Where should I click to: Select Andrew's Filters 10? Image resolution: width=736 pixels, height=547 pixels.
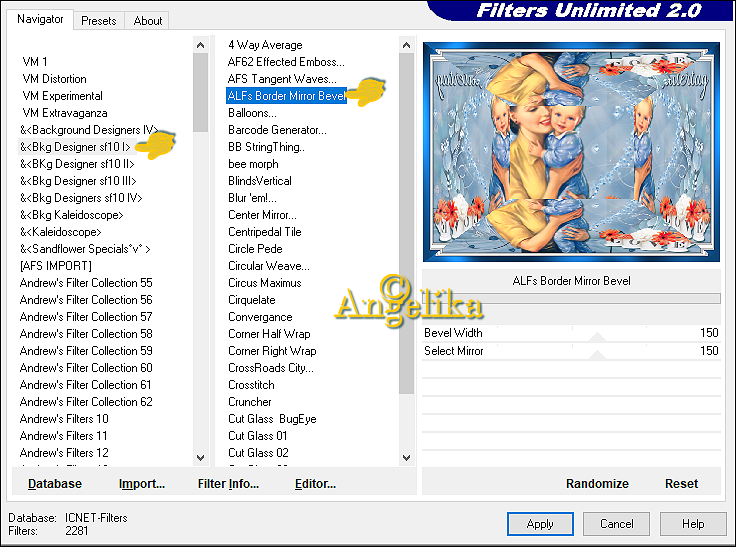pos(64,419)
